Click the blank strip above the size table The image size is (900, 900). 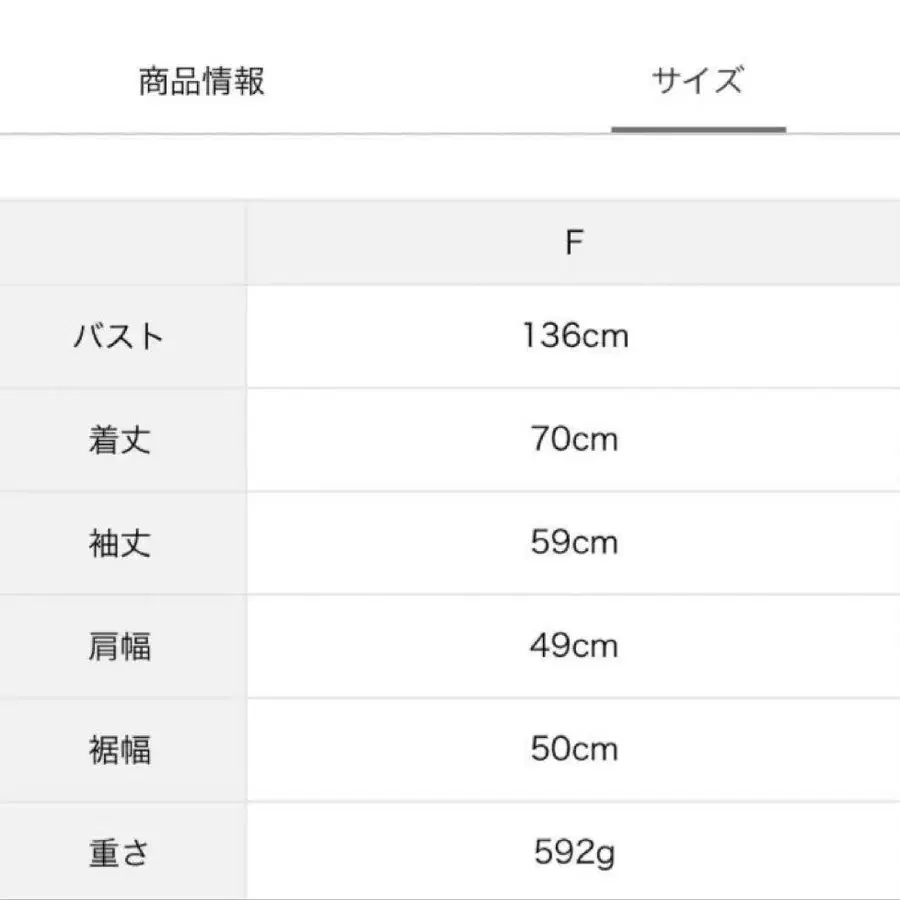pyautogui.click(x=450, y=166)
